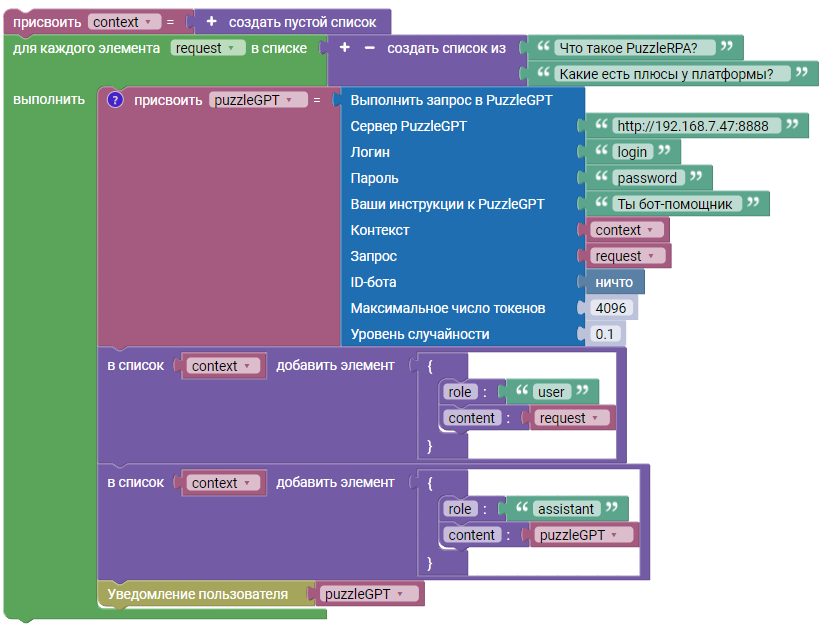Open puzzleGPT variable dropdown in the 'присвоить' block
This screenshot has width=831, height=629.
point(258,100)
